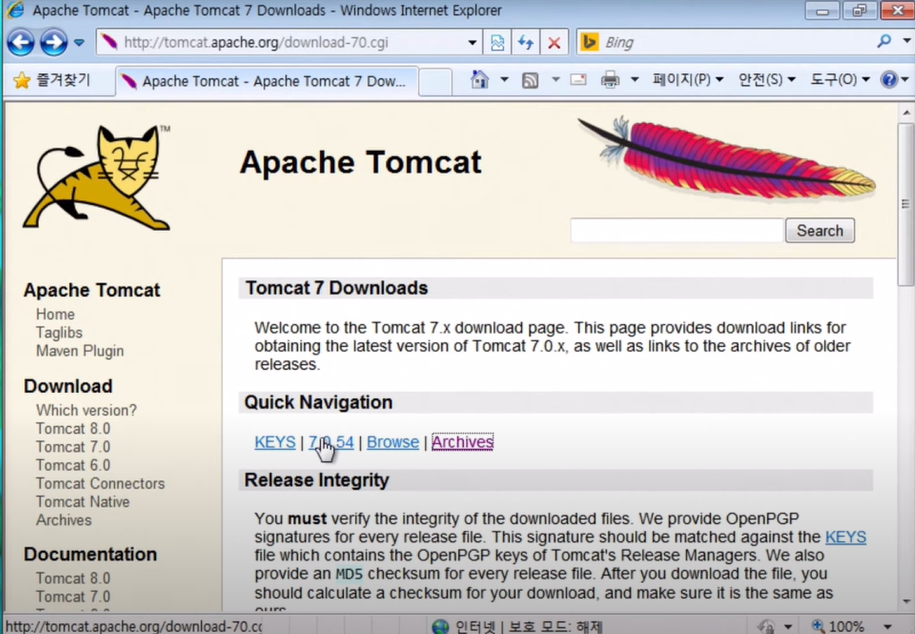Click the 100% zoom level button
This screenshot has width=915, height=634.
click(x=839, y=626)
